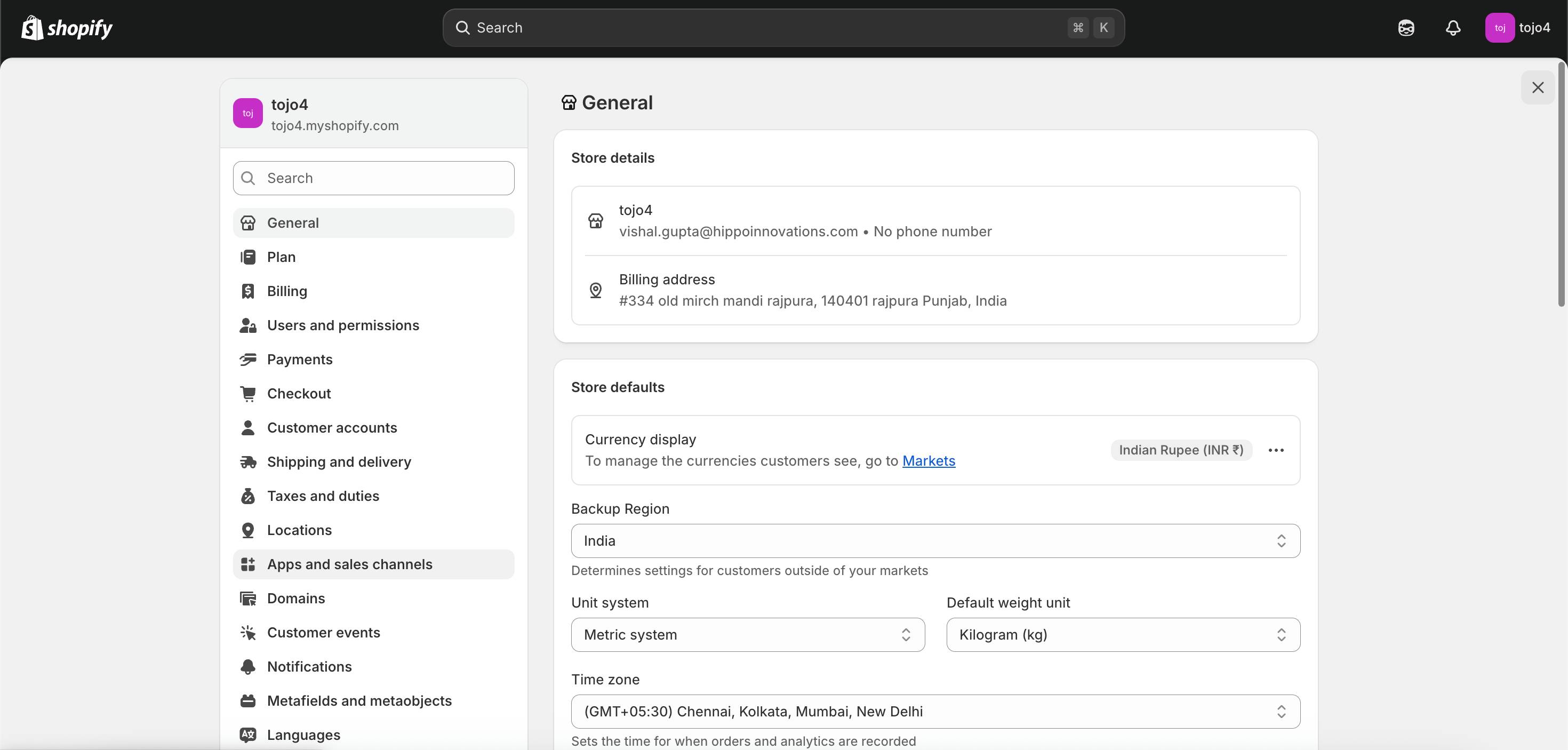Image resolution: width=1568 pixels, height=750 pixels.
Task: Click the three-dots menu beside Indian Rupee
Action: [x=1276, y=451]
